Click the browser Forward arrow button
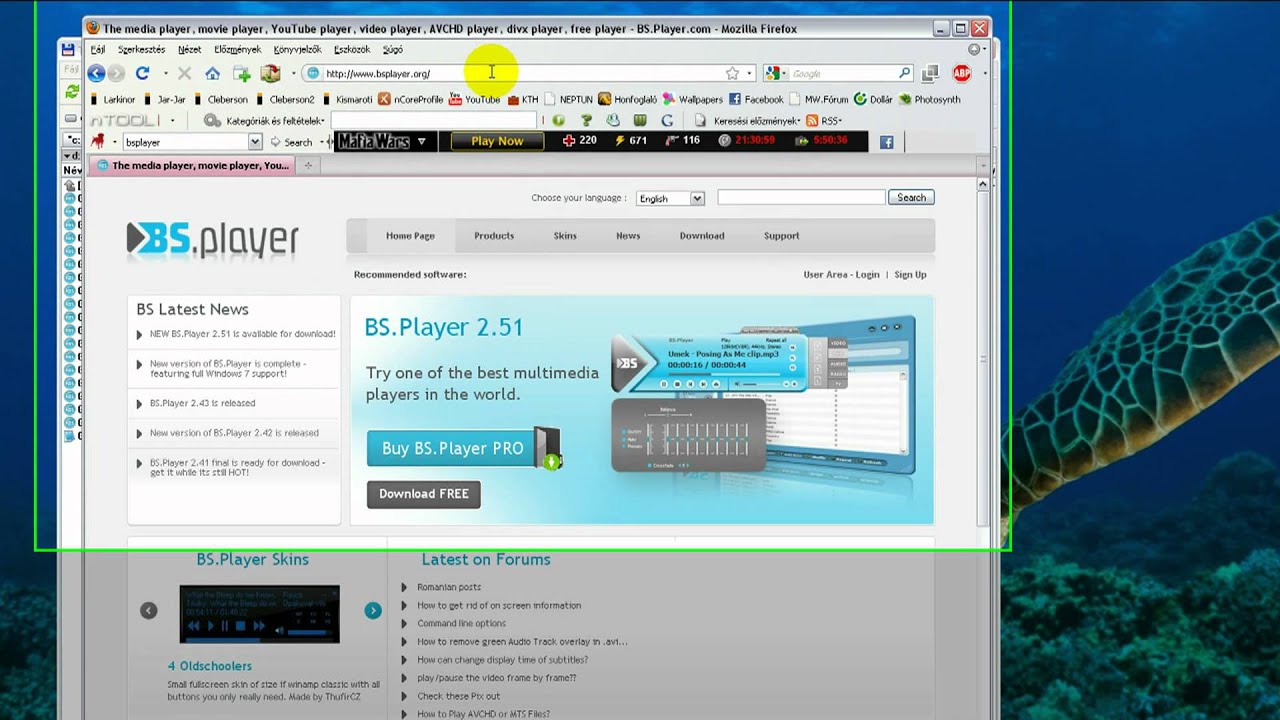The width and height of the screenshot is (1280, 720). 117,73
